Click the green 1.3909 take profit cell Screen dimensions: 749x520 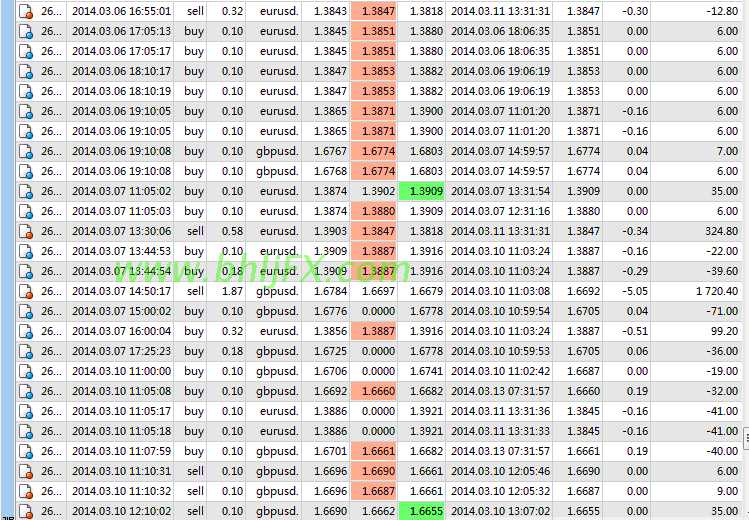(421, 191)
